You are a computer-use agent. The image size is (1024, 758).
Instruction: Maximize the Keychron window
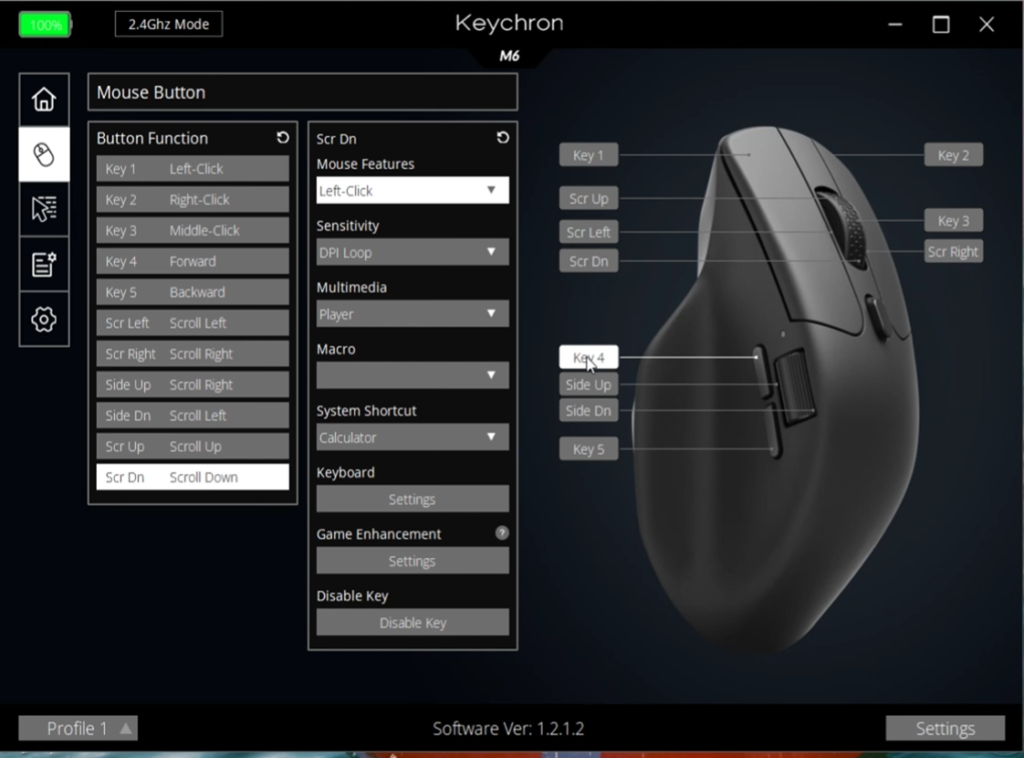[x=941, y=25]
